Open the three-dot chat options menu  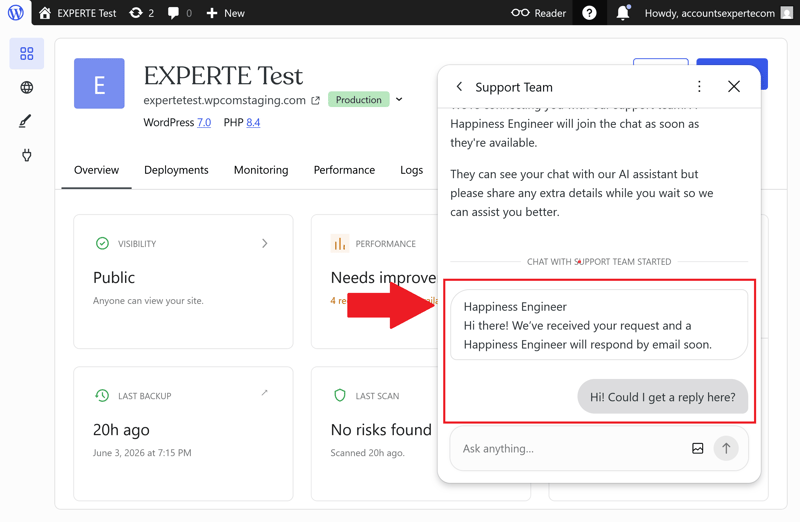click(x=699, y=87)
